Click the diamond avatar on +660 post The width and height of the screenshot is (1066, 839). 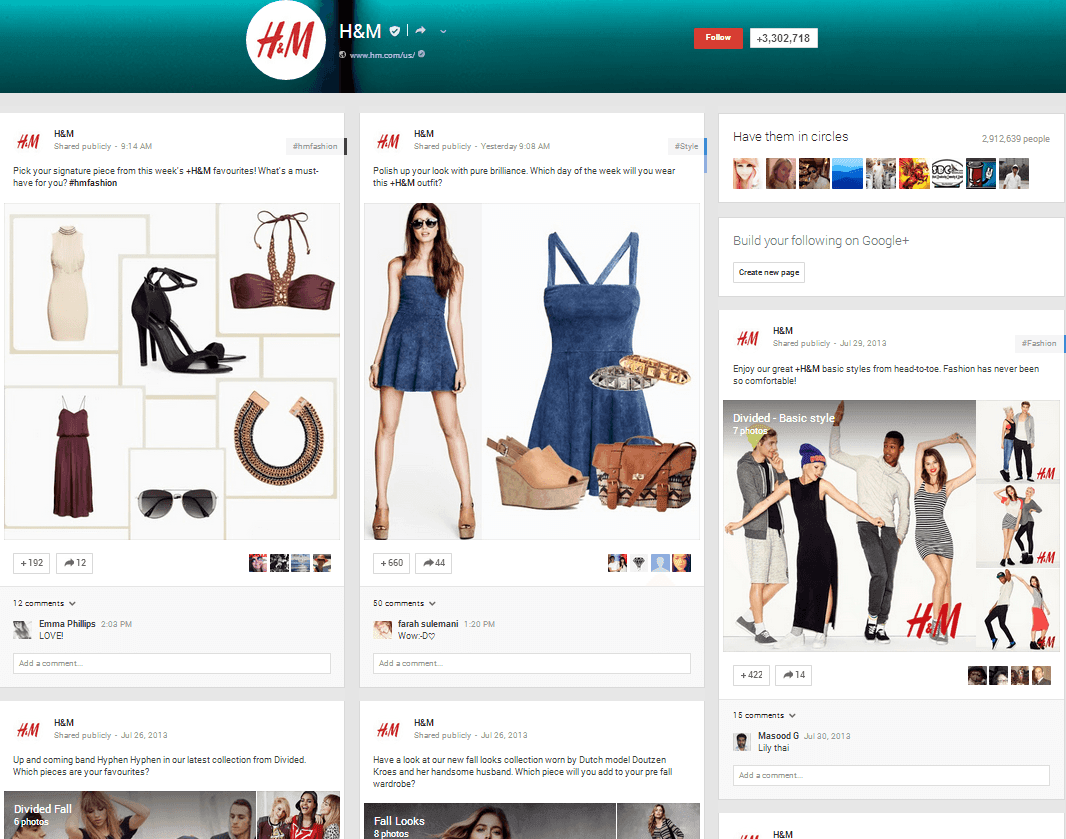pos(639,563)
